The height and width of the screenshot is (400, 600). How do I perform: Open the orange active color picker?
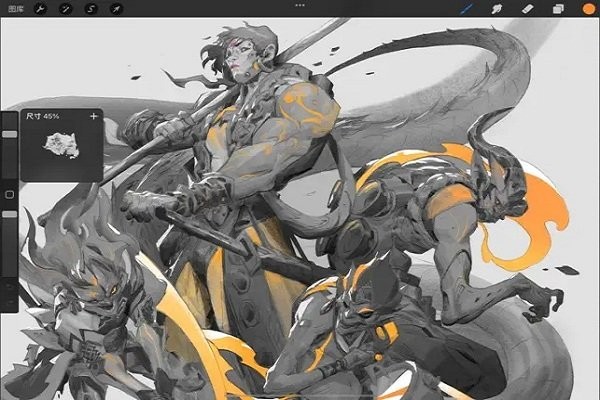click(x=587, y=8)
